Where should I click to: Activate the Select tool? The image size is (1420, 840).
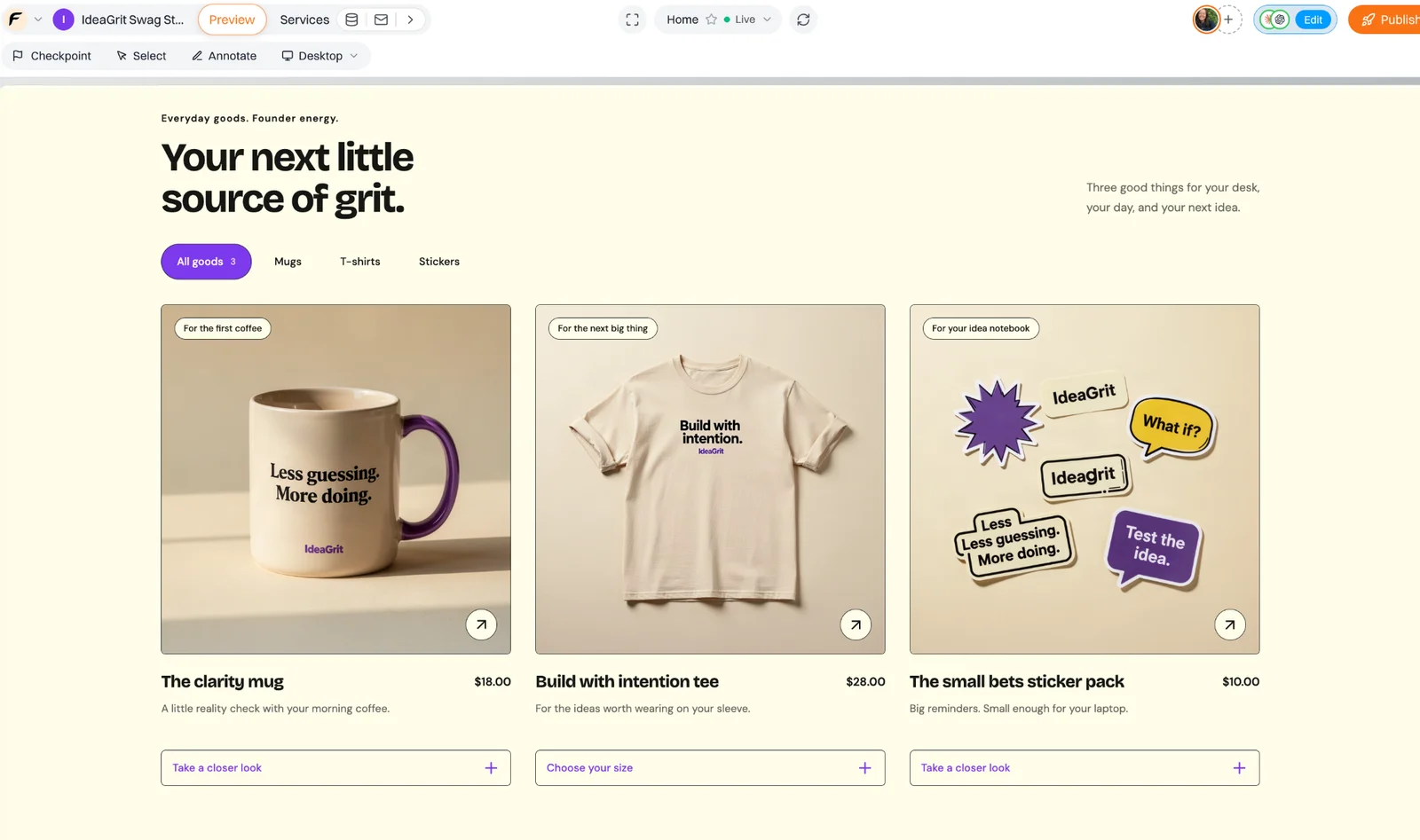141,56
